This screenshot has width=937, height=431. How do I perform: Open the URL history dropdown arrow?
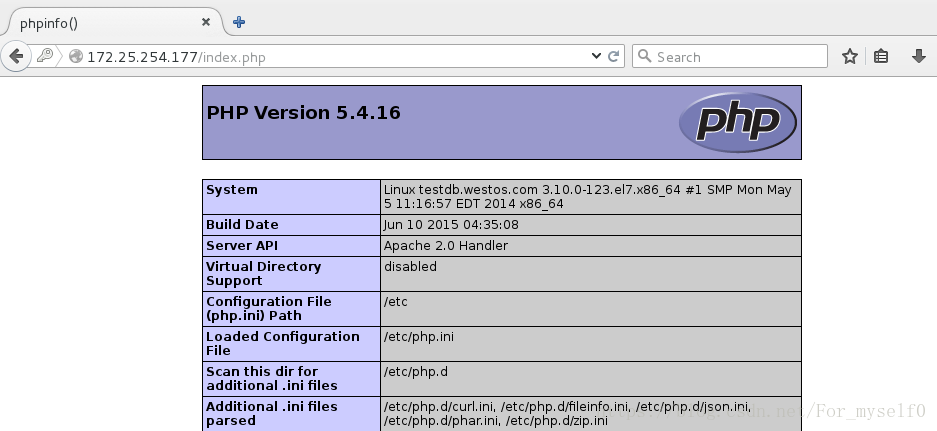coord(596,56)
